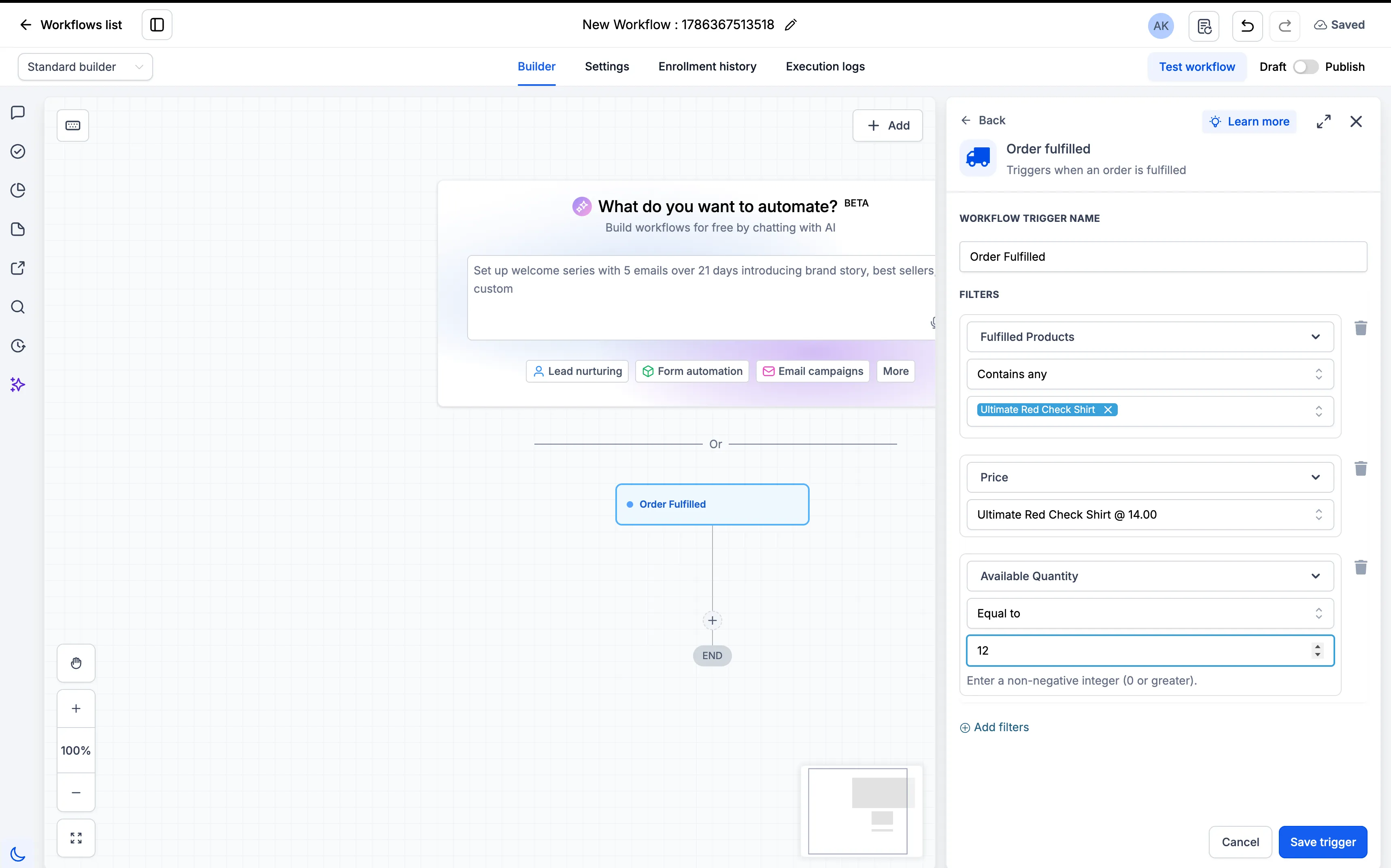Choose the Form automation suggestion
The width and height of the screenshot is (1391, 868).
coord(692,371)
